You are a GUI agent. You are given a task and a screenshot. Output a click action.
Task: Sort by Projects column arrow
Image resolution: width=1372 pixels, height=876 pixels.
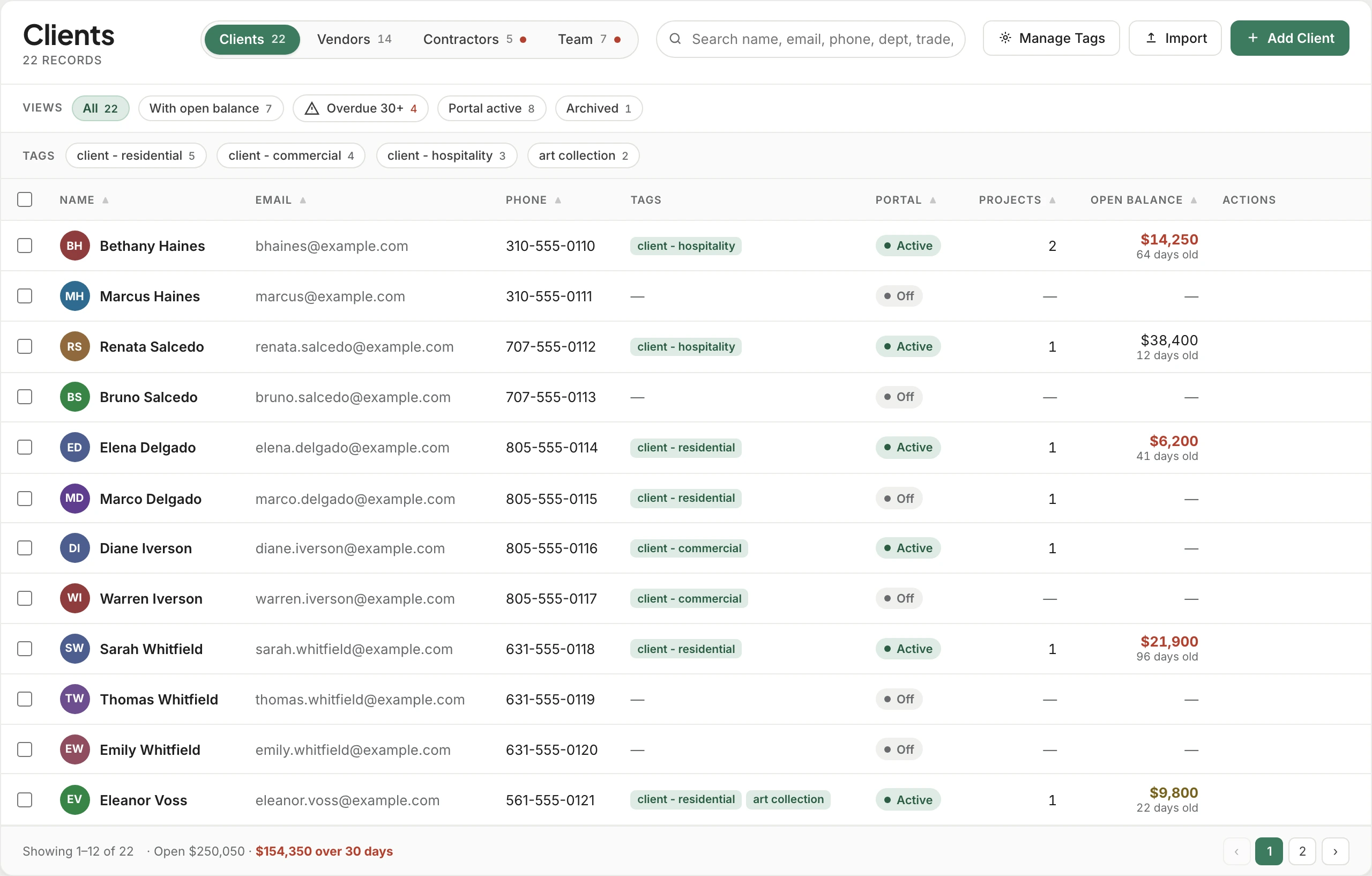1053,200
